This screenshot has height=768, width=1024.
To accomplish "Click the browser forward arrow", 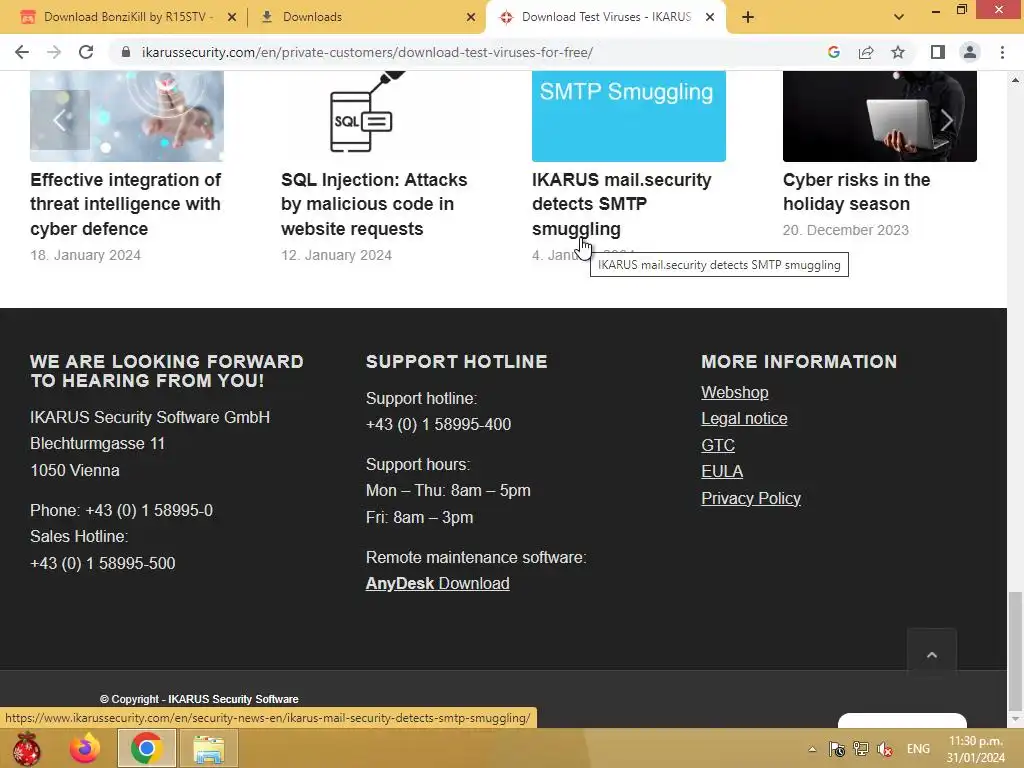I will coord(54,52).
